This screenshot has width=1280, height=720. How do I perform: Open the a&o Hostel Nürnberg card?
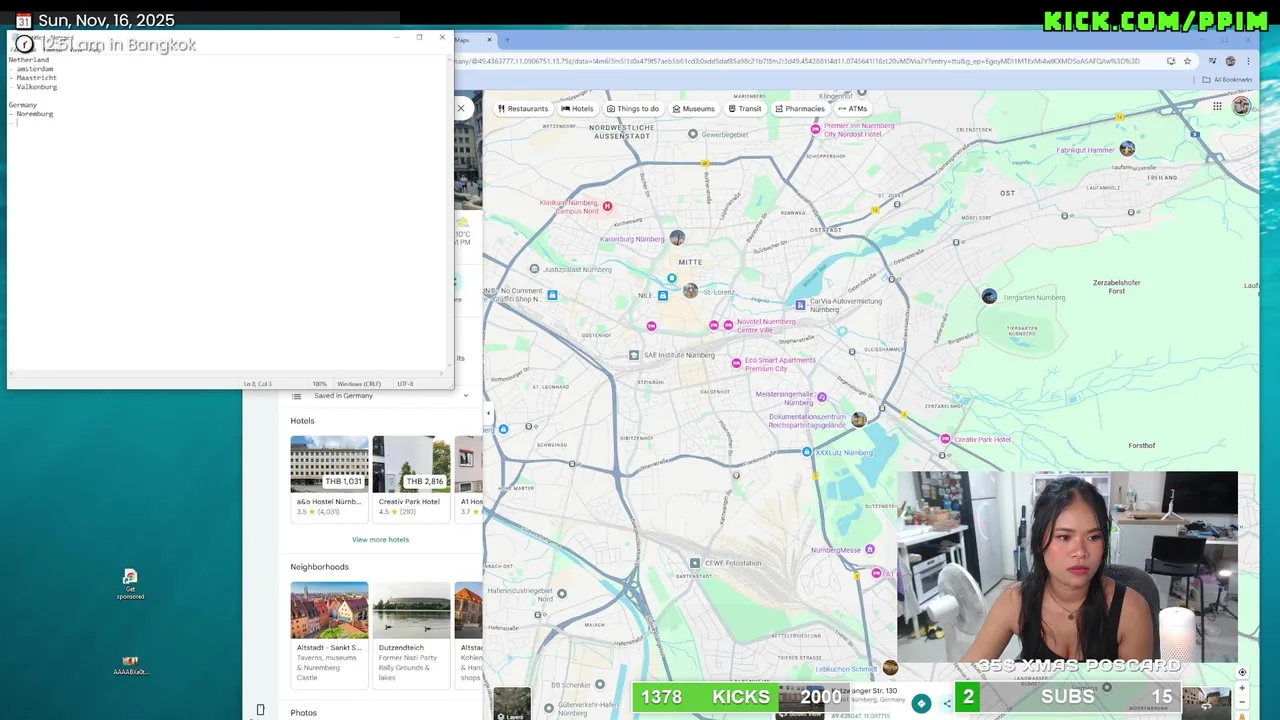[330, 477]
